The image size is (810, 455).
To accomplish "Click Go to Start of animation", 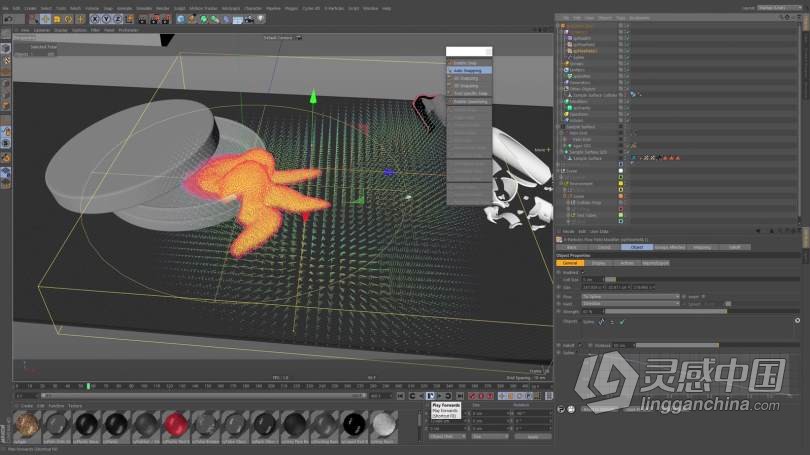I will pyautogui.click(x=401, y=396).
